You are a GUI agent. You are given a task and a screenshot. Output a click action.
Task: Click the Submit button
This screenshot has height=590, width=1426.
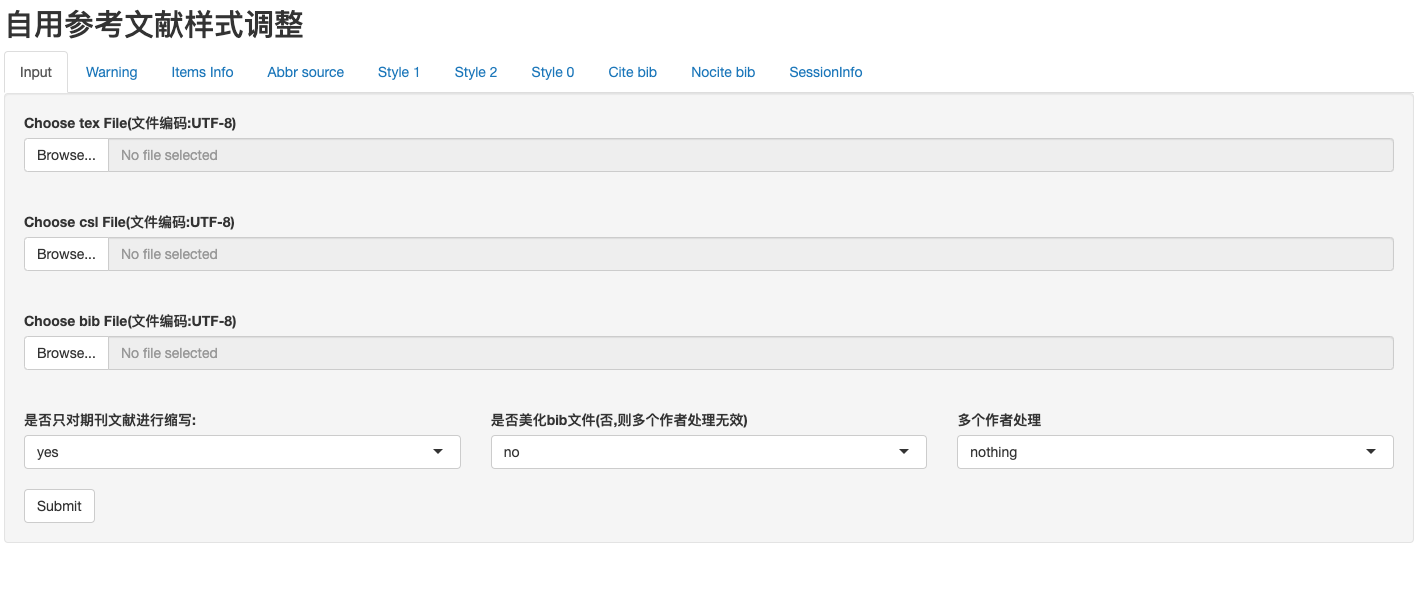click(x=59, y=506)
